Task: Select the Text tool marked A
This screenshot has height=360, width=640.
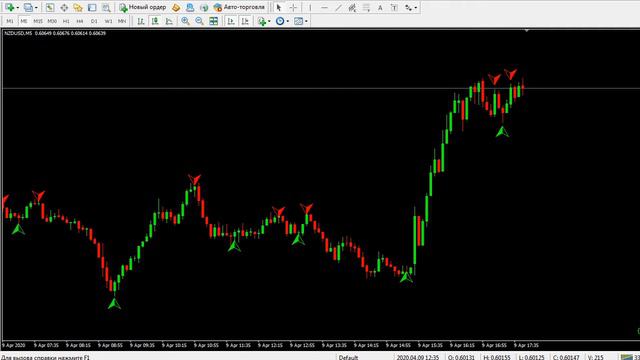Action: pyautogui.click(x=380, y=7)
